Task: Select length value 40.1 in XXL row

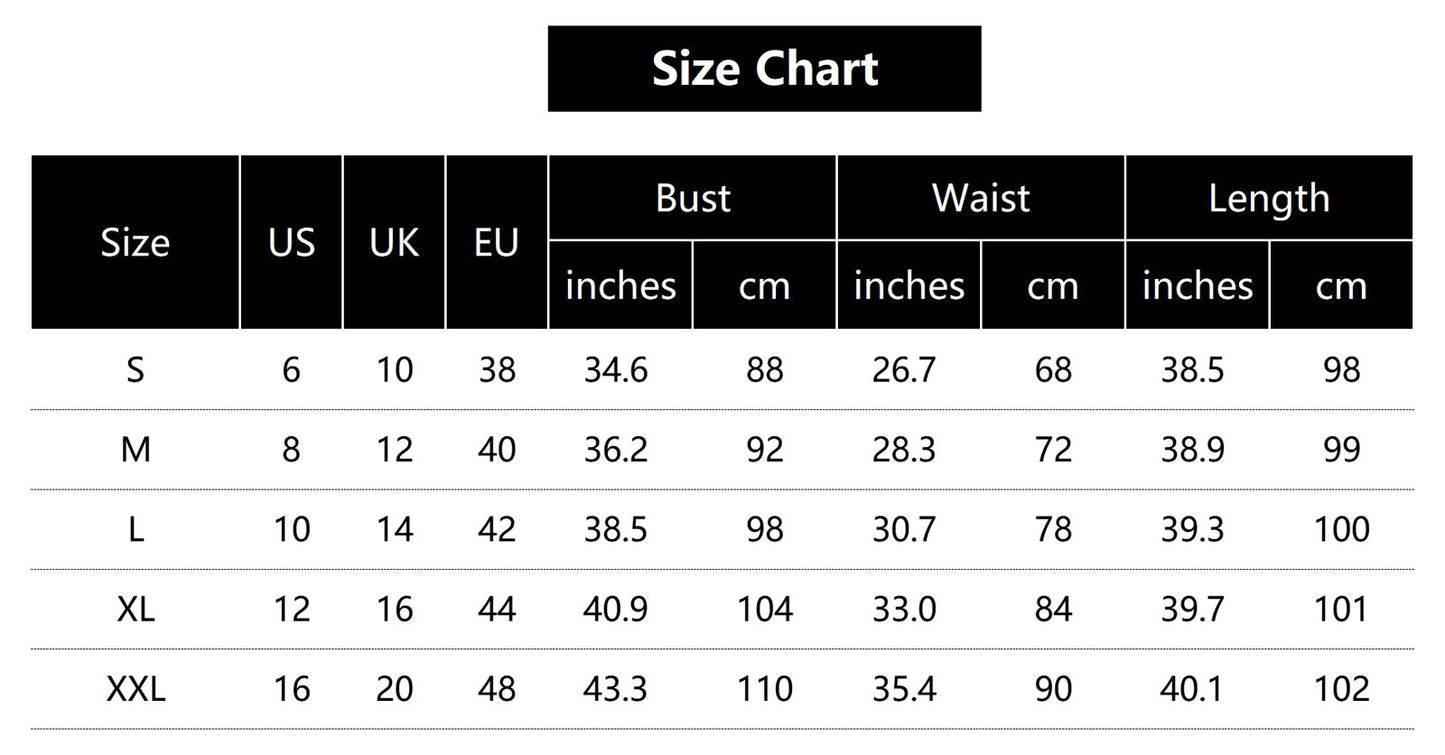Action: [1193, 689]
